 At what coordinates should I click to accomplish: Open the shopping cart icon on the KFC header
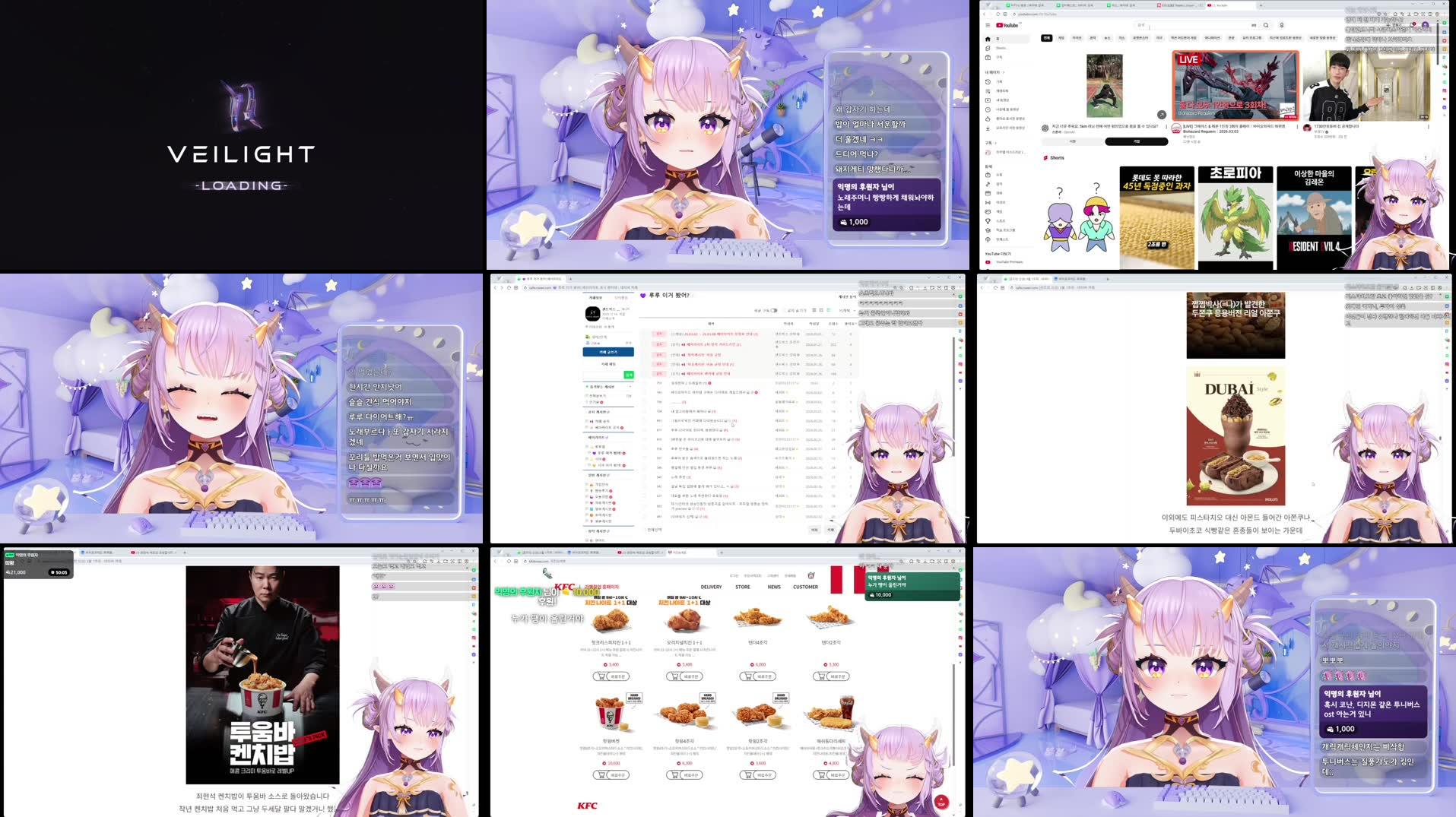point(810,577)
